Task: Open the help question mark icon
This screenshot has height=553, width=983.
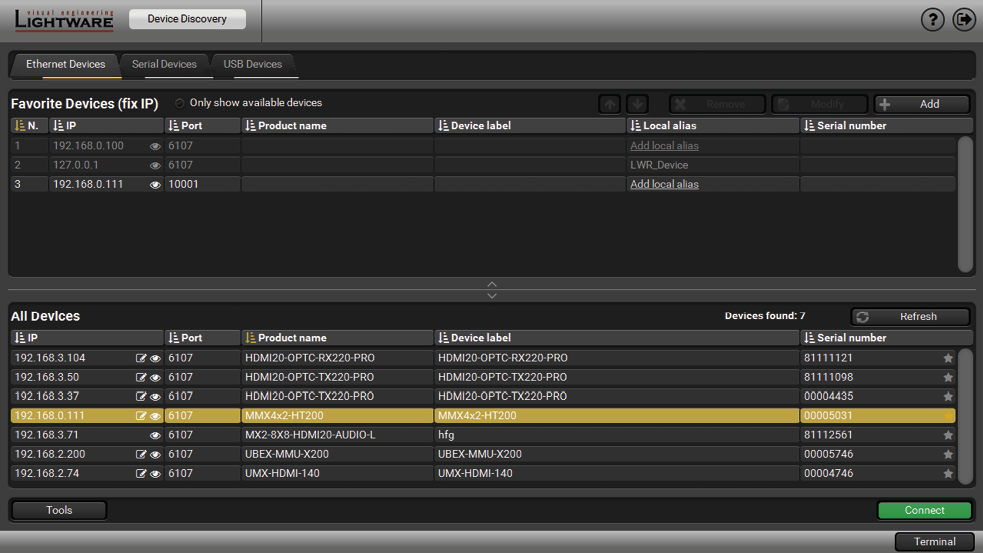Action: click(x=932, y=20)
